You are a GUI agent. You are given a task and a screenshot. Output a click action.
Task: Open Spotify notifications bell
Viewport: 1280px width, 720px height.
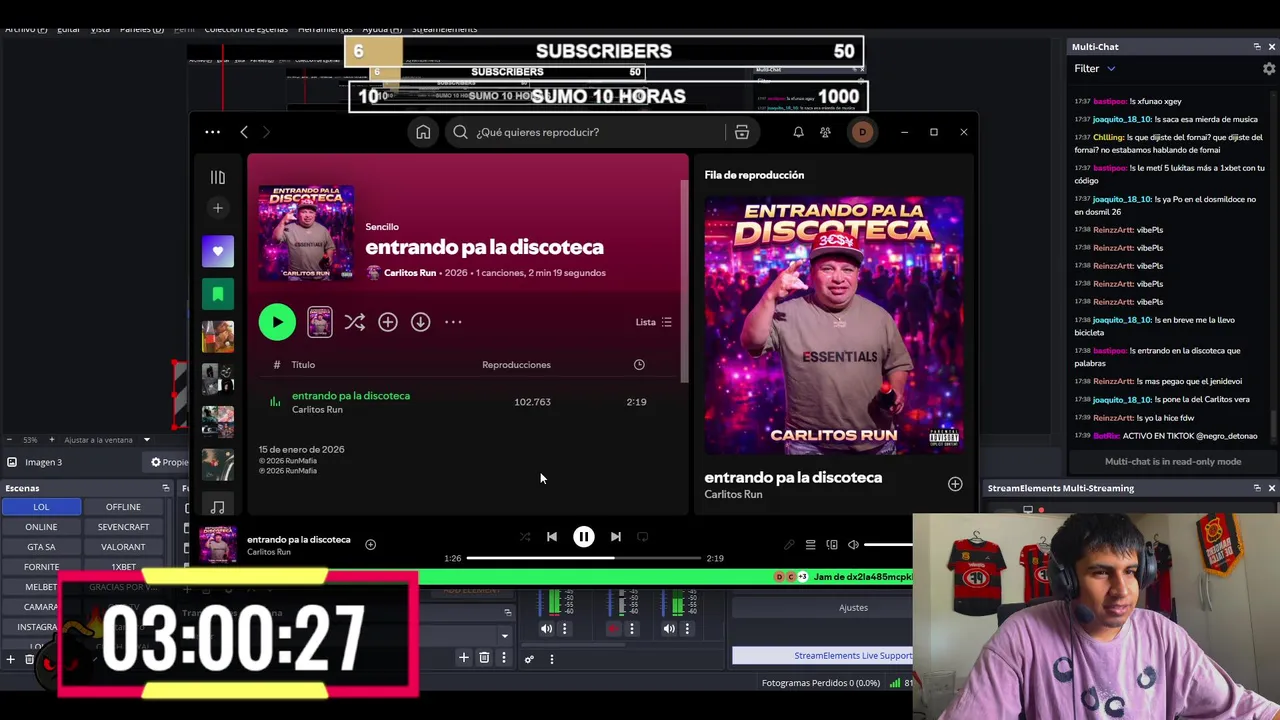click(x=798, y=132)
